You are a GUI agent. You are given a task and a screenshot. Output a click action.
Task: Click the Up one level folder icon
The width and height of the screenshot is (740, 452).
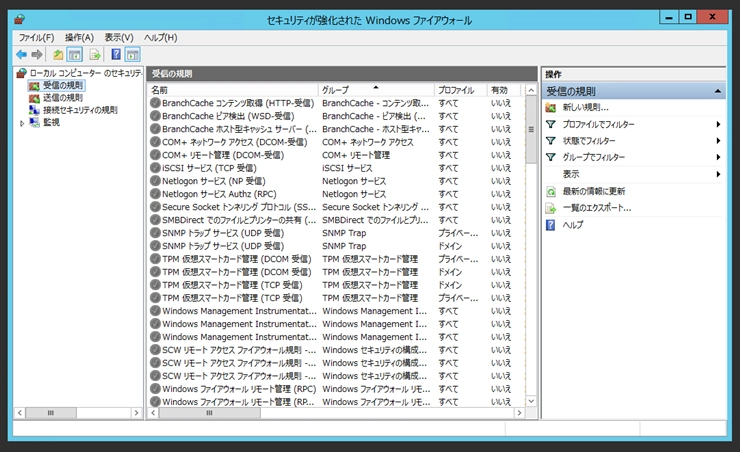[x=58, y=55]
